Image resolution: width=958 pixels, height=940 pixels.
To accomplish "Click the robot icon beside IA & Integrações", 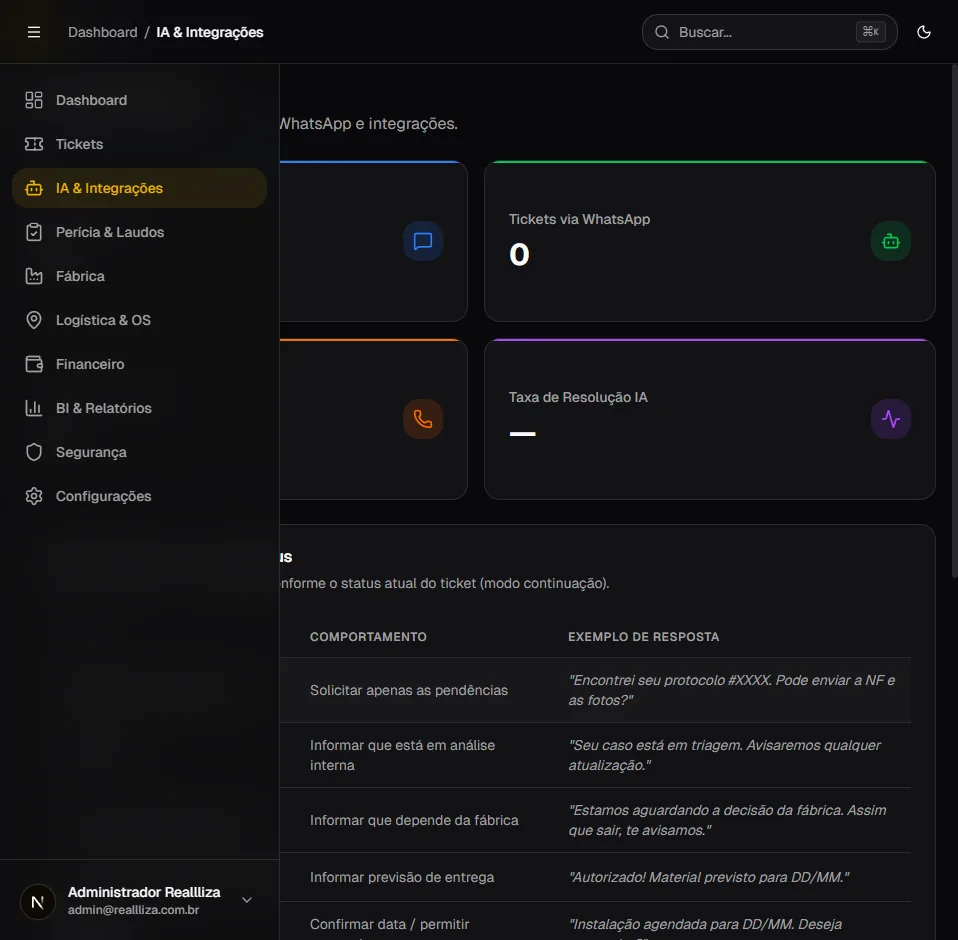I will coord(34,188).
